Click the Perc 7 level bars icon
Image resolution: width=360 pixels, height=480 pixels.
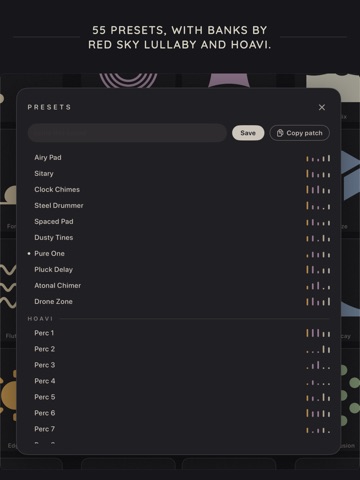pos(318,430)
